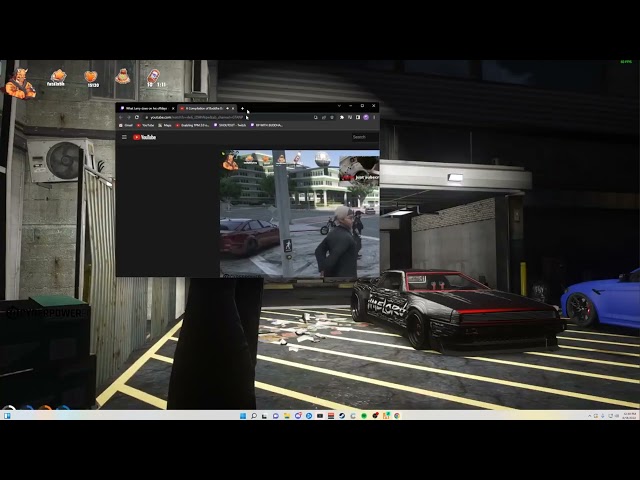Image resolution: width=640 pixels, height=480 pixels.
Task: Click the share icon in address bar
Action: pyautogui.click(x=324, y=118)
